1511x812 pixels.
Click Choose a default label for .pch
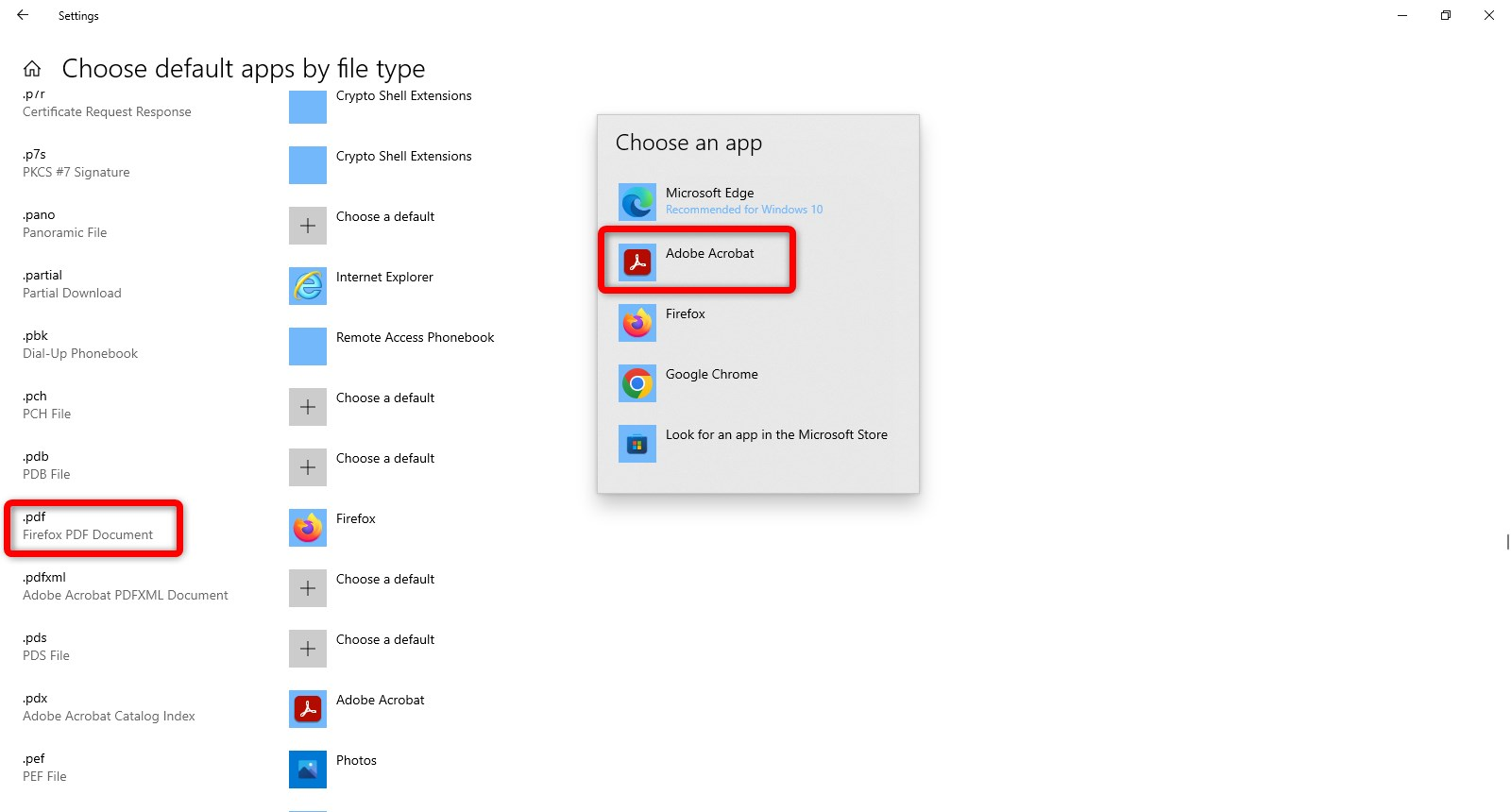(385, 398)
